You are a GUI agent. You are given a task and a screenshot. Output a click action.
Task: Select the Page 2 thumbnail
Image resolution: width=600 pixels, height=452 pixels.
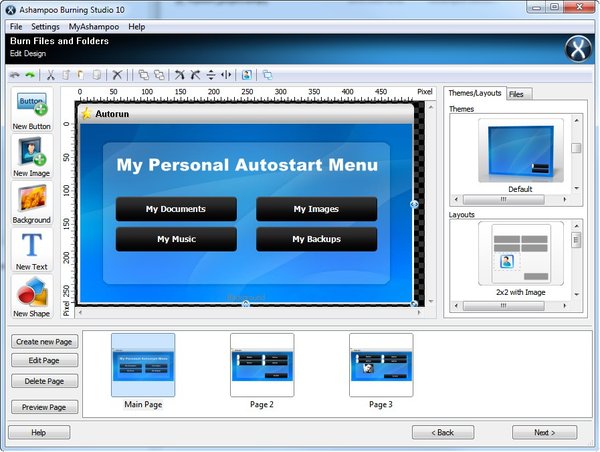[262, 366]
